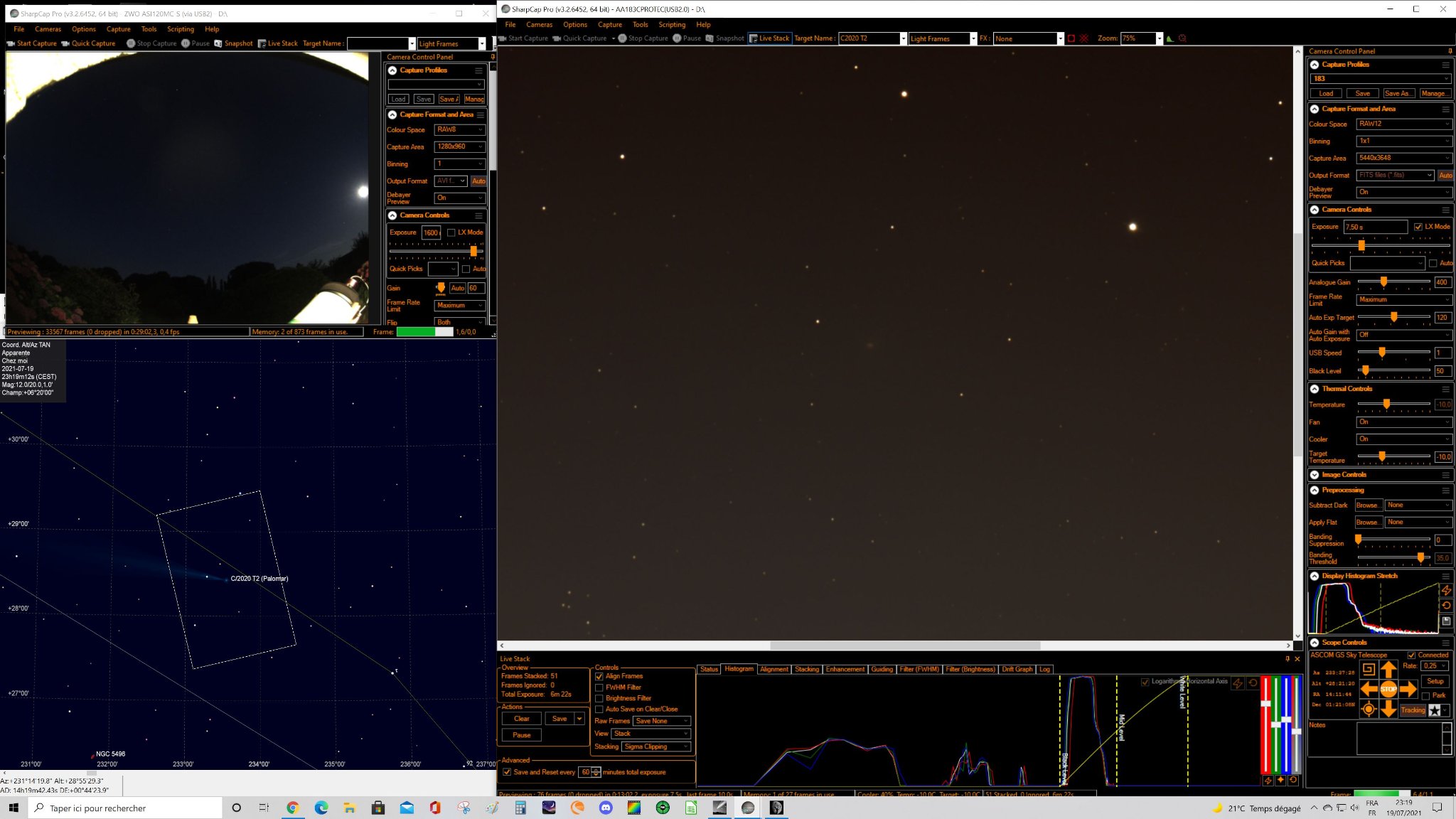The height and width of the screenshot is (819, 1456).
Task: Open the Cooler On dropdown
Action: (1404, 439)
